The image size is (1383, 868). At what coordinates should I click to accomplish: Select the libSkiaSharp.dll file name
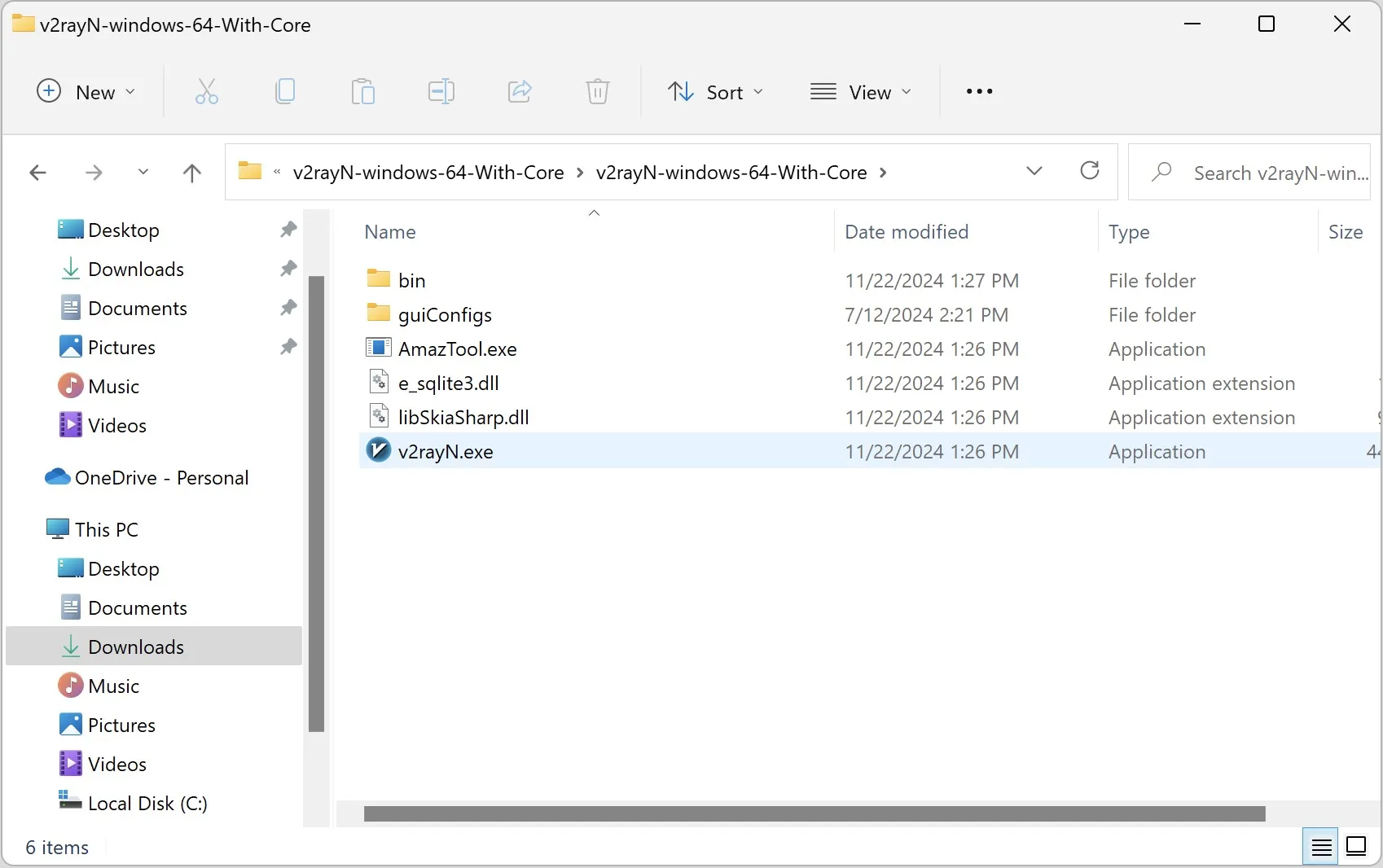tap(463, 417)
